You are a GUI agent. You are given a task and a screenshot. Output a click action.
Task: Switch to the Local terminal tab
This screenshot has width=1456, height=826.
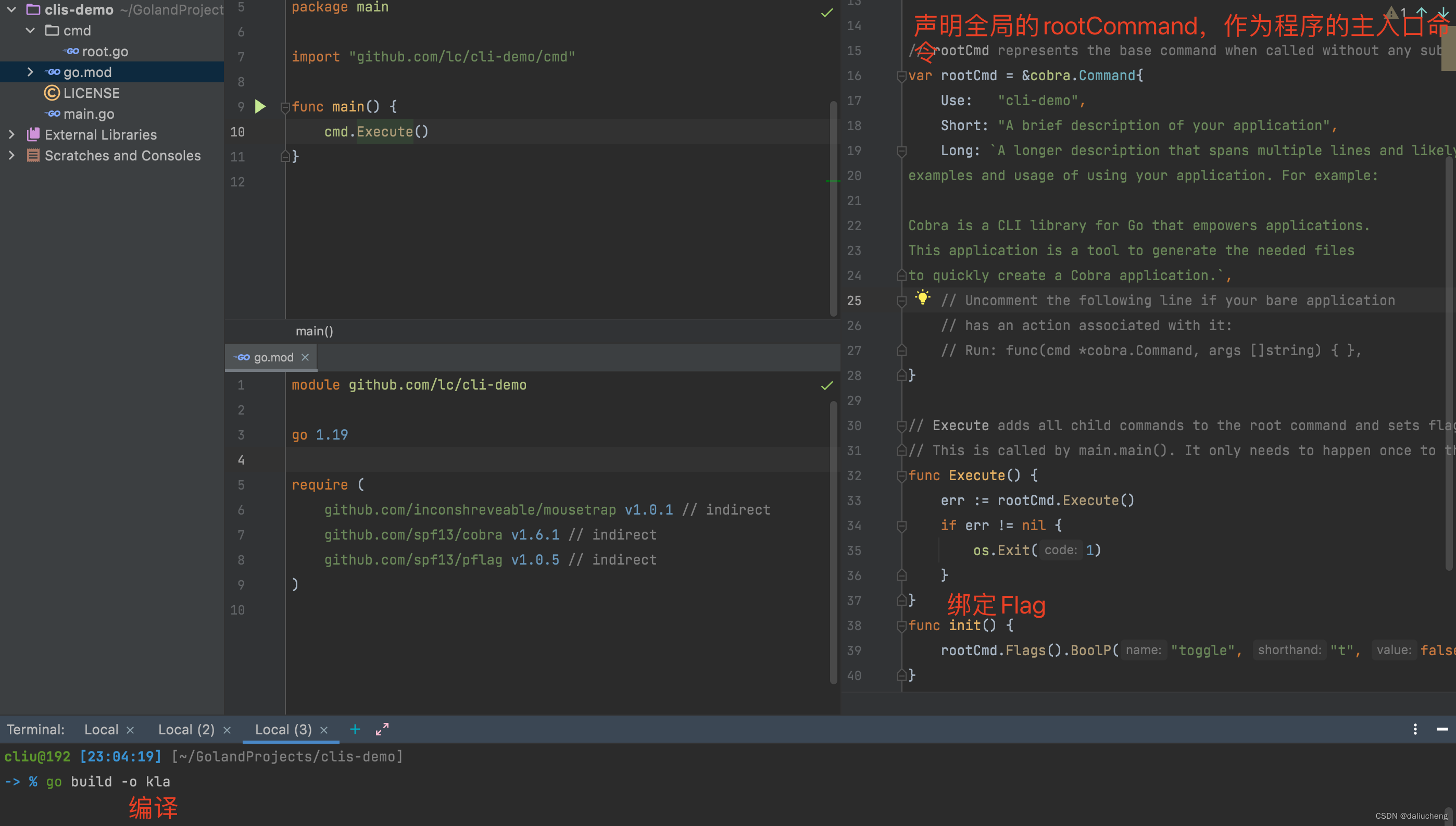pos(101,729)
